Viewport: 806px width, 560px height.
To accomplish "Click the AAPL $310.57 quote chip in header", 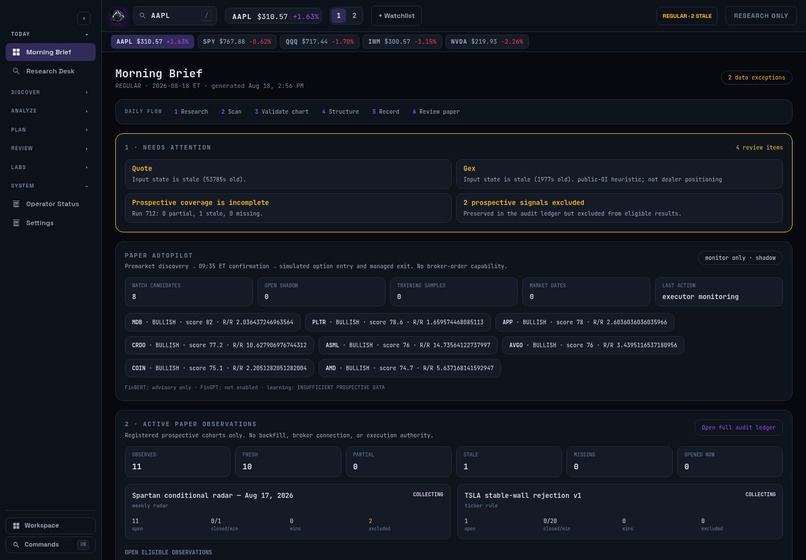I will [x=273, y=16].
